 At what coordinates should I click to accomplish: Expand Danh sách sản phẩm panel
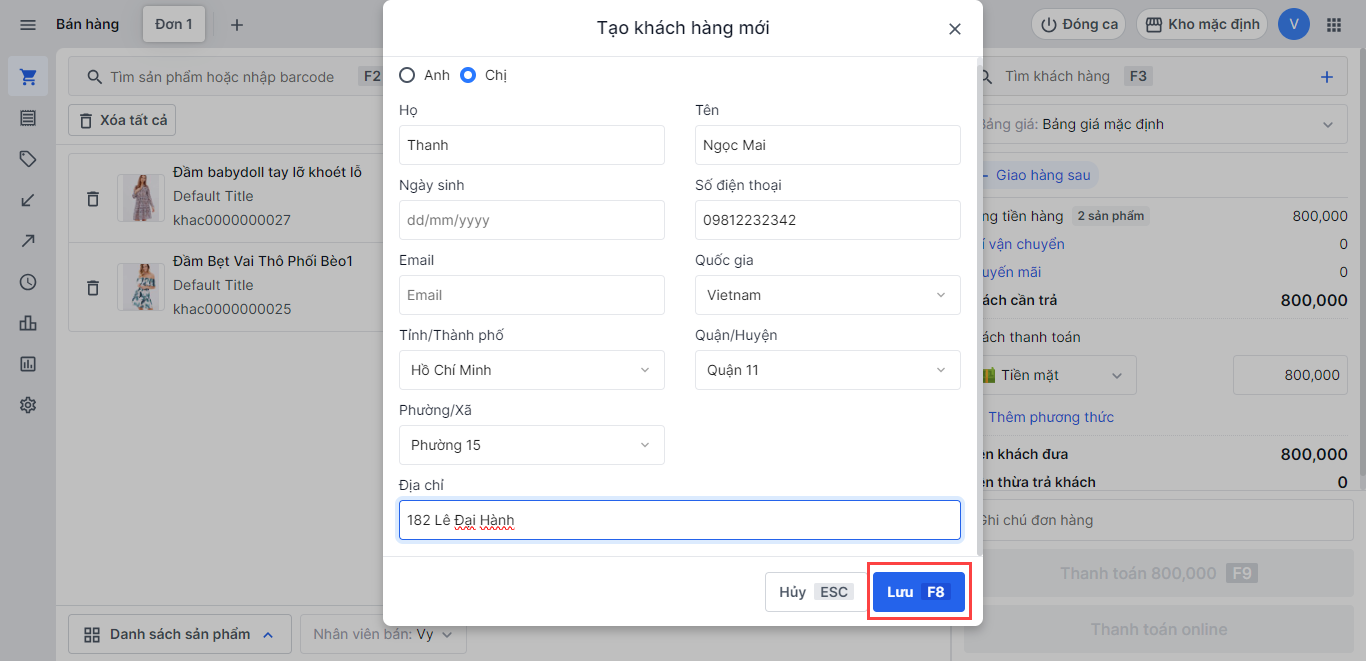[x=180, y=634]
